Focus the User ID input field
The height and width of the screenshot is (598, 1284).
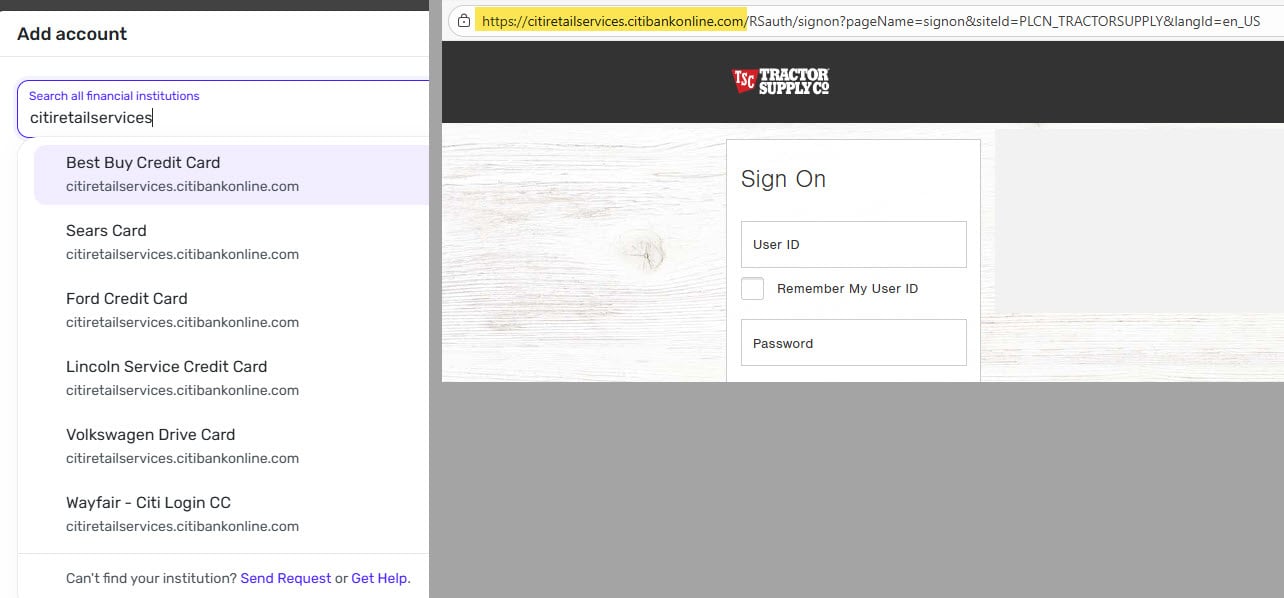tap(854, 244)
